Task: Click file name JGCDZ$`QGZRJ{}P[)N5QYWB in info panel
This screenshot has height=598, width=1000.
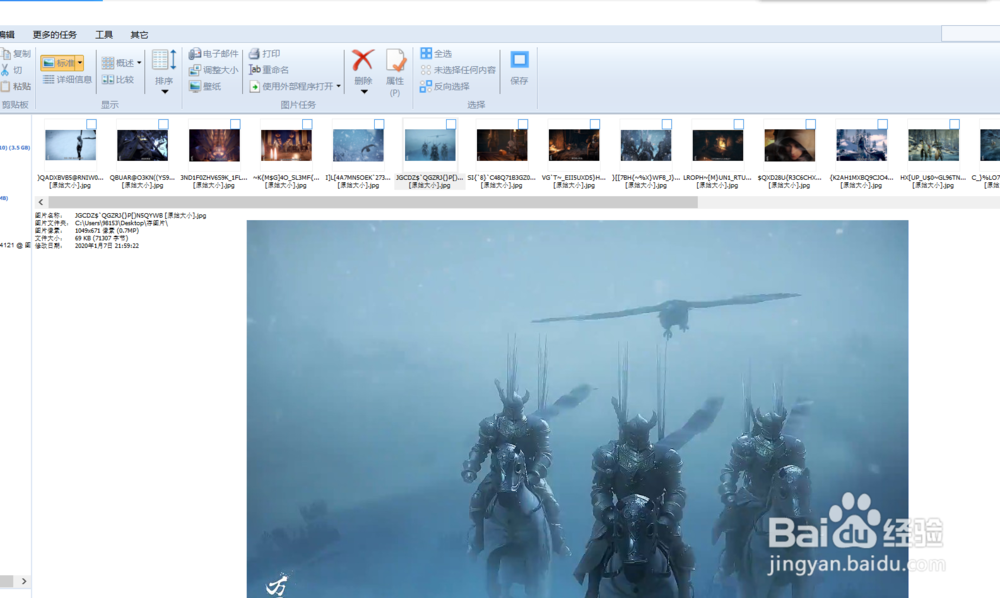Action: point(140,215)
